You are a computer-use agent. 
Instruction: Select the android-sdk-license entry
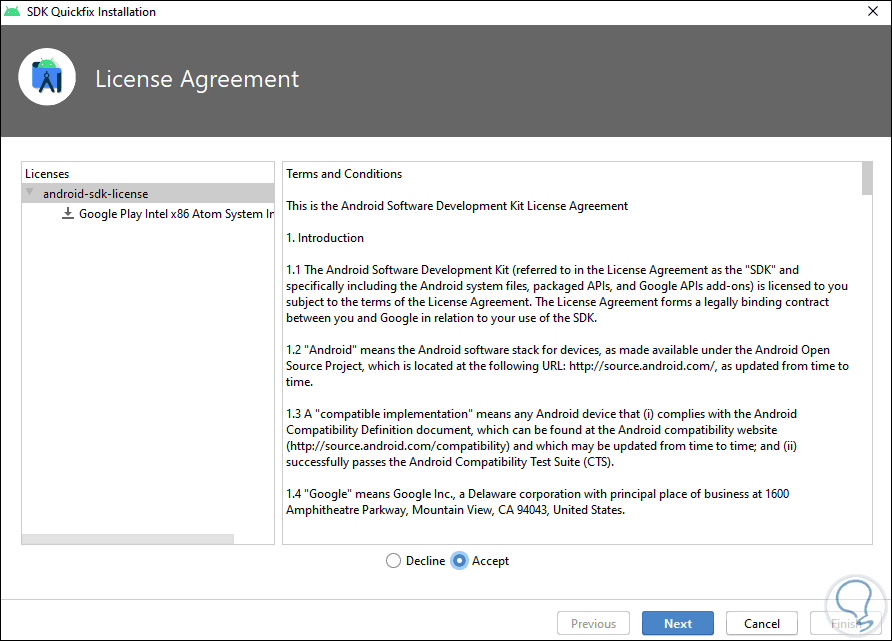(x=95, y=193)
